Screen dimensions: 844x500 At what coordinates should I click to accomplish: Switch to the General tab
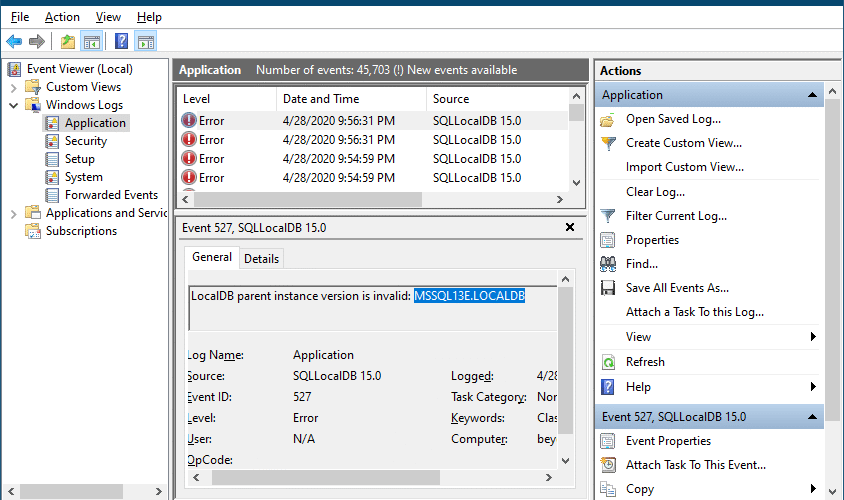click(x=212, y=257)
